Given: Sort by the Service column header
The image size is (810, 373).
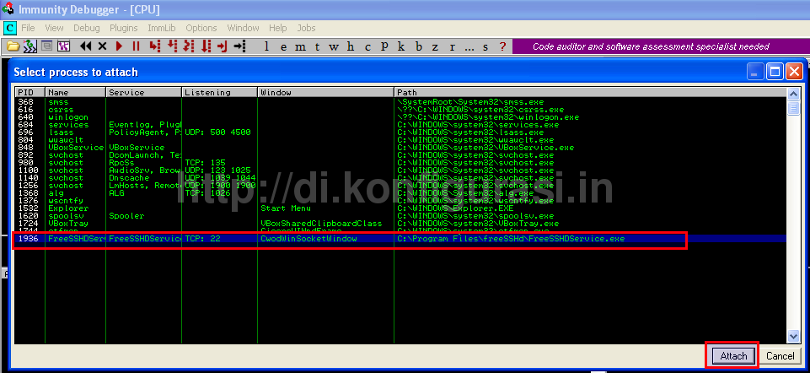Looking at the screenshot, I should [144, 92].
